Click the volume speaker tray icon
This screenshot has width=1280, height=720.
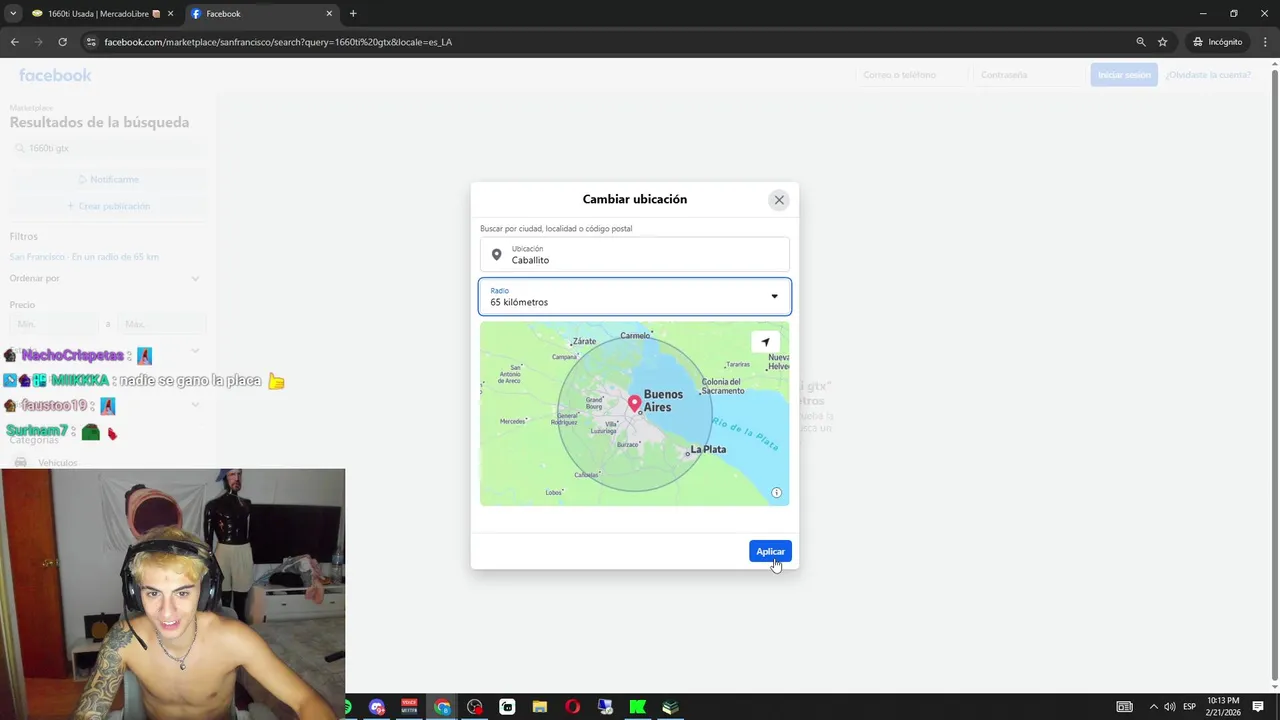[x=1170, y=707]
